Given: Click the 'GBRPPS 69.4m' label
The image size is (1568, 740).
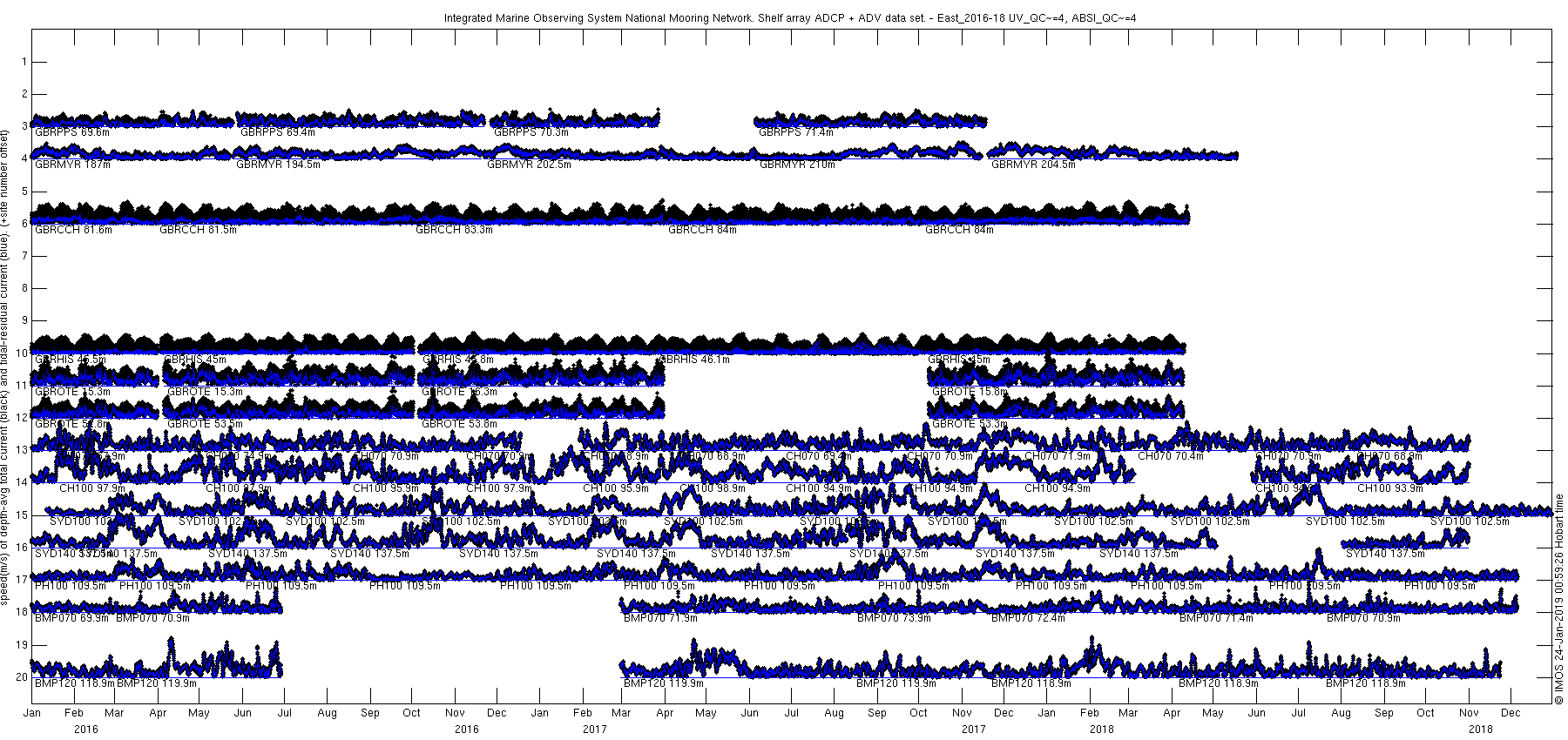Looking at the screenshot, I should [277, 132].
